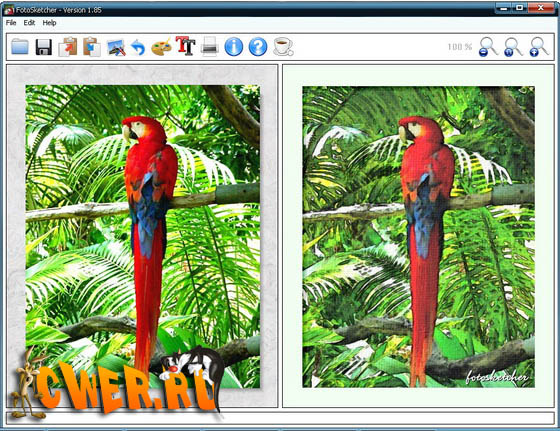Reset zoom with the middle magnifier
The image size is (560, 431).
pyautogui.click(x=513, y=47)
